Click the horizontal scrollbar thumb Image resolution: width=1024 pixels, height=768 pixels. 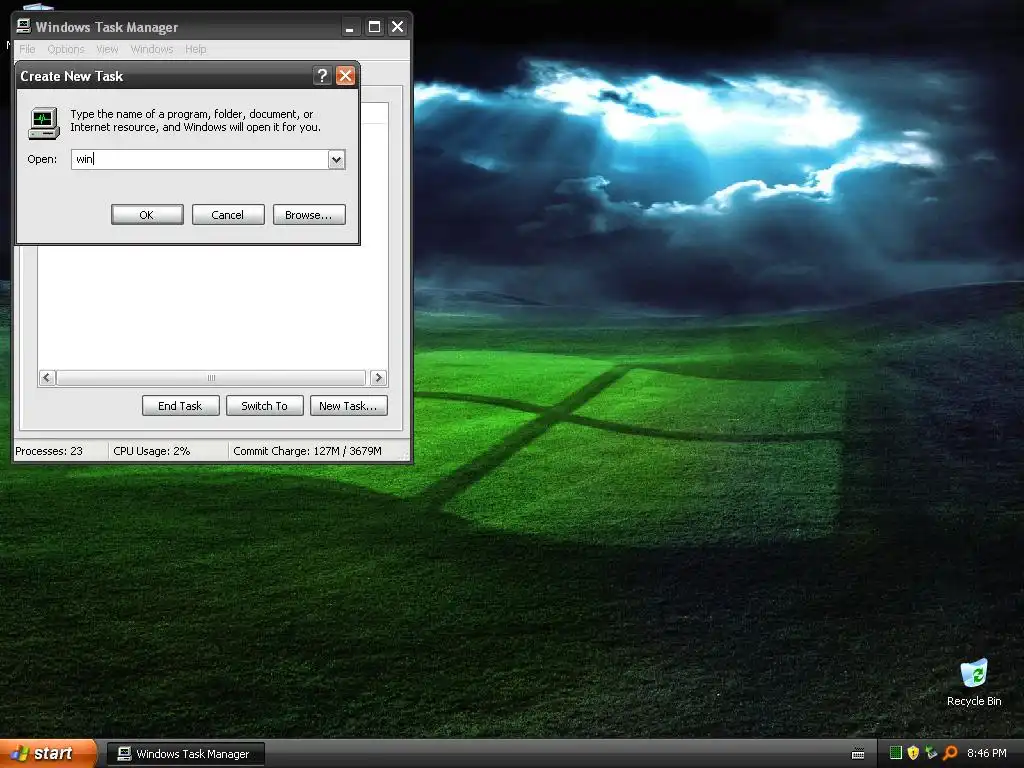211,377
